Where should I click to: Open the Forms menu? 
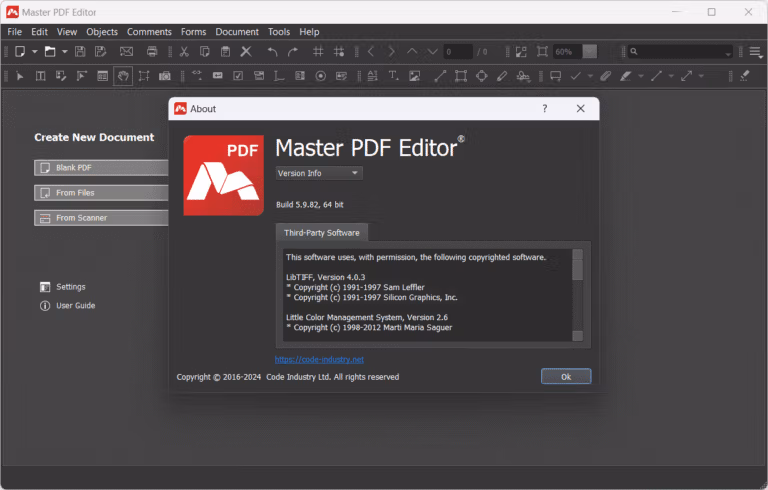tap(193, 32)
